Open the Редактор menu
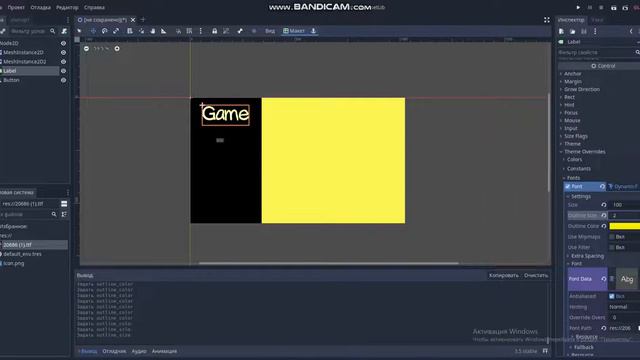Viewport: 640px width, 360px height. 67,7
